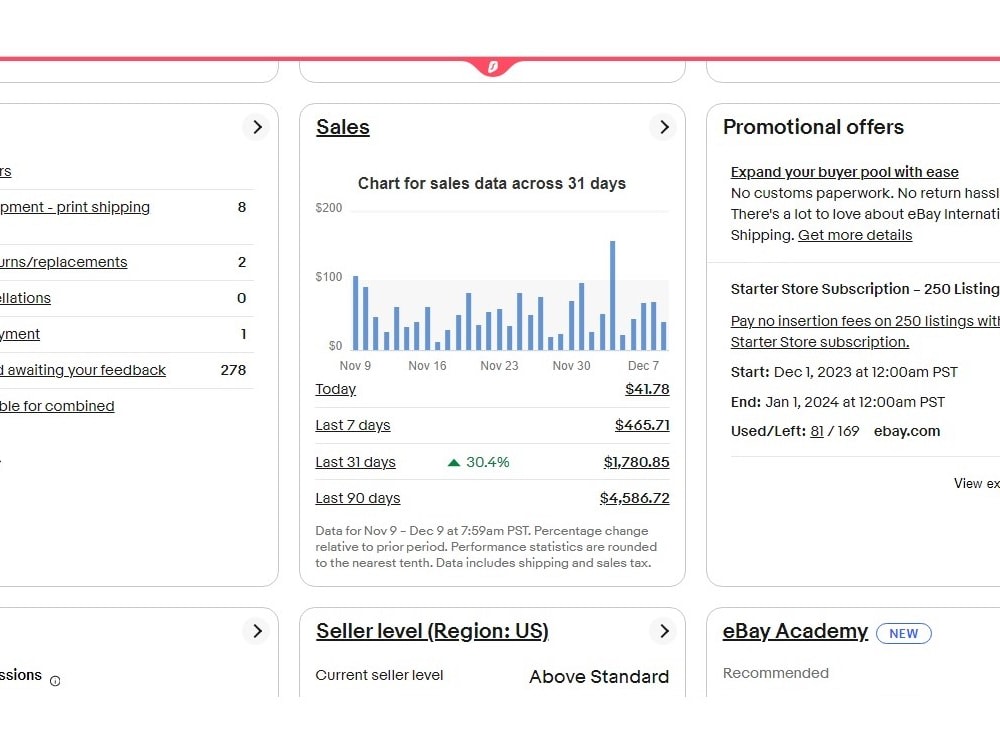
Task: Open Seller level (Region: US) heading
Action: pyautogui.click(x=432, y=631)
